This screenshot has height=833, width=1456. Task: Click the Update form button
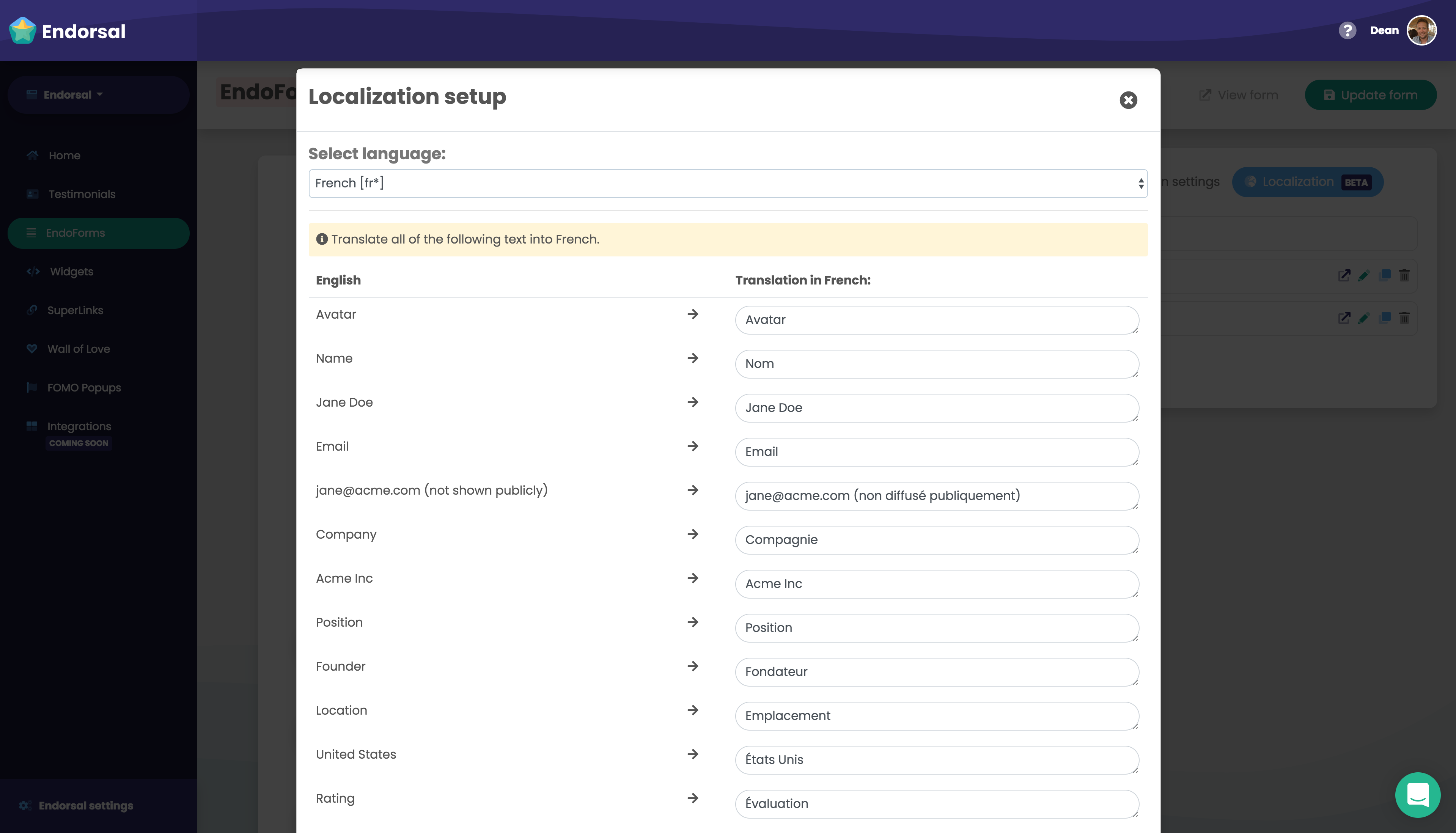[x=1371, y=95]
